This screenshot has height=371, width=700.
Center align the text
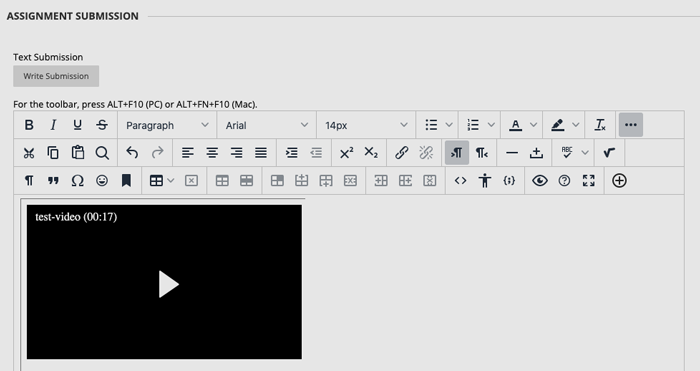pos(212,153)
